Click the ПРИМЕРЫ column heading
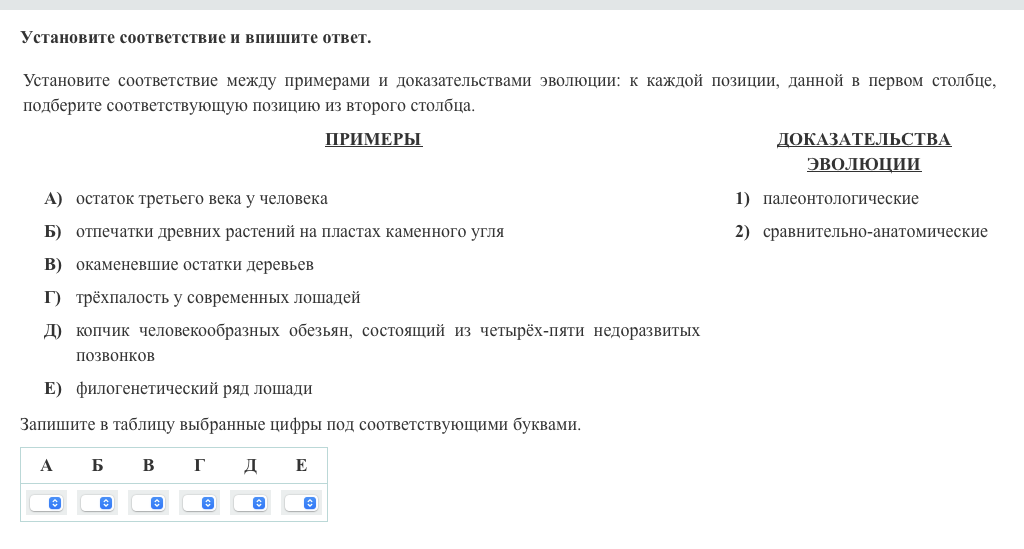 tap(373, 140)
